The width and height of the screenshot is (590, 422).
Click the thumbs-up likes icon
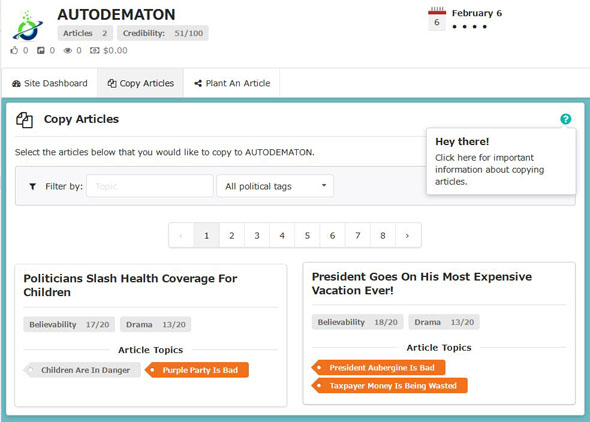pyautogui.click(x=14, y=50)
